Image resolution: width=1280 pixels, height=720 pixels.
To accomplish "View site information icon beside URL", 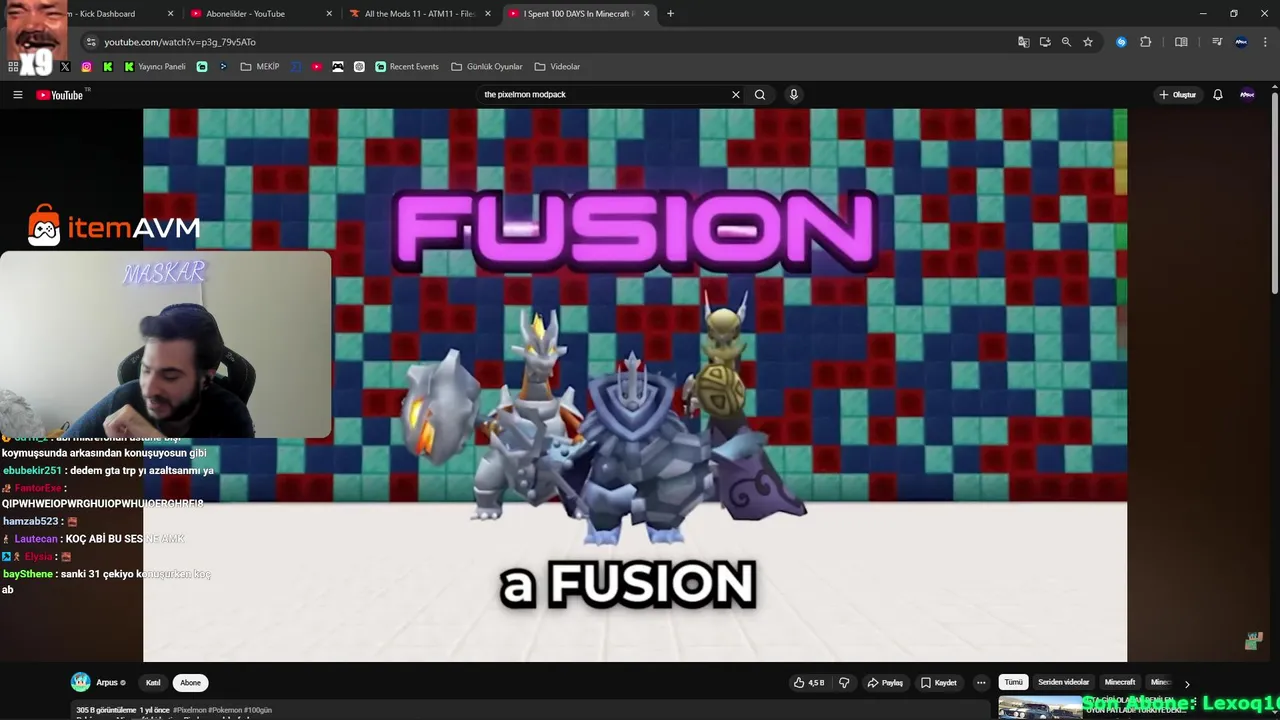I will coord(91,42).
